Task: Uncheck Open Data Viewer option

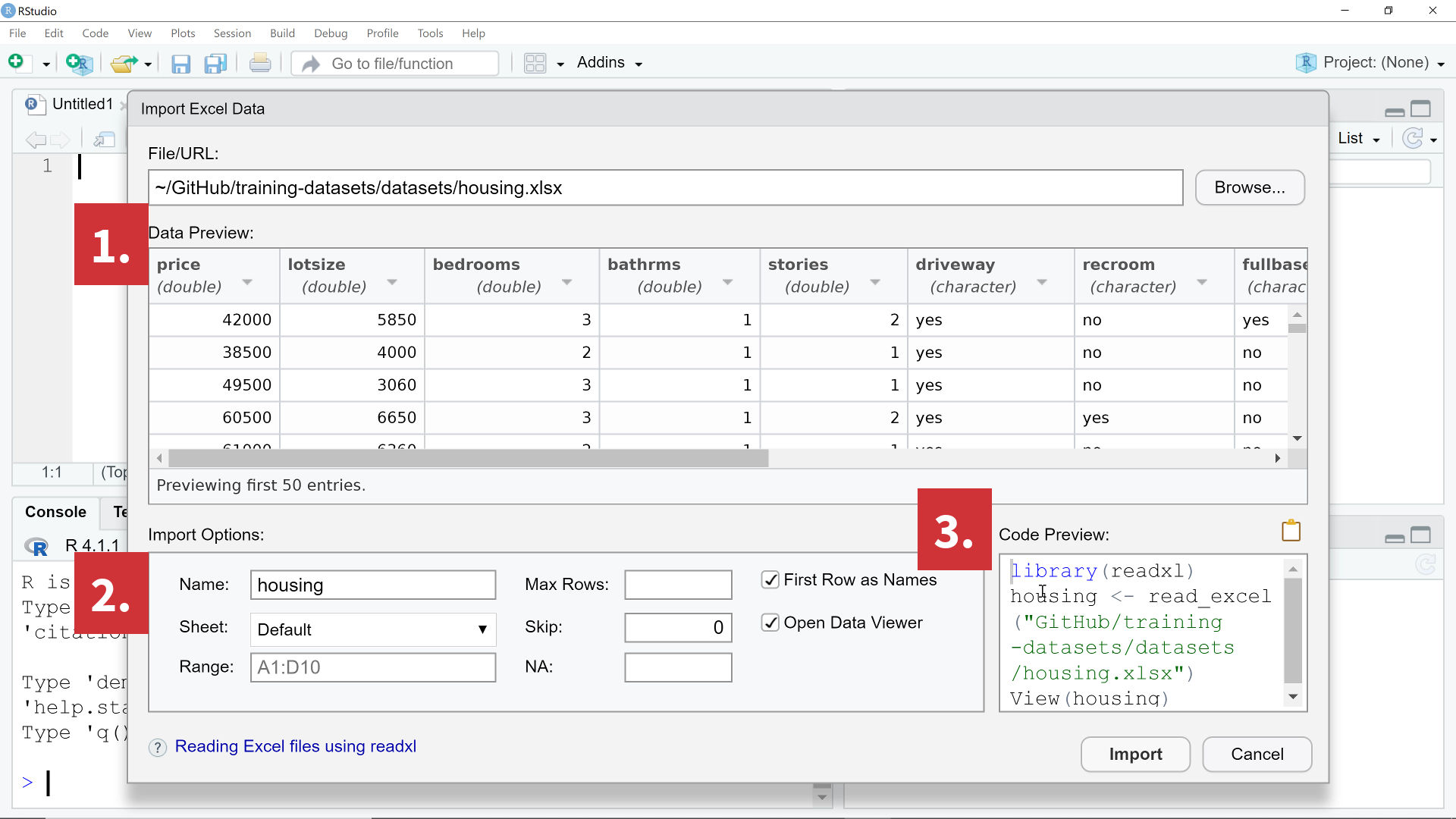Action: point(770,623)
